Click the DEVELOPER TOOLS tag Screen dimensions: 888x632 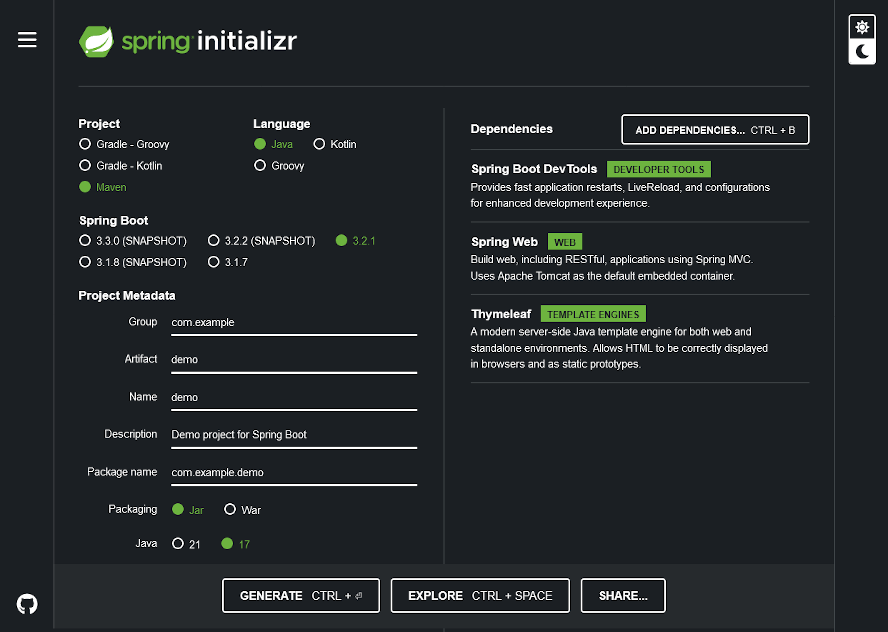(659, 169)
